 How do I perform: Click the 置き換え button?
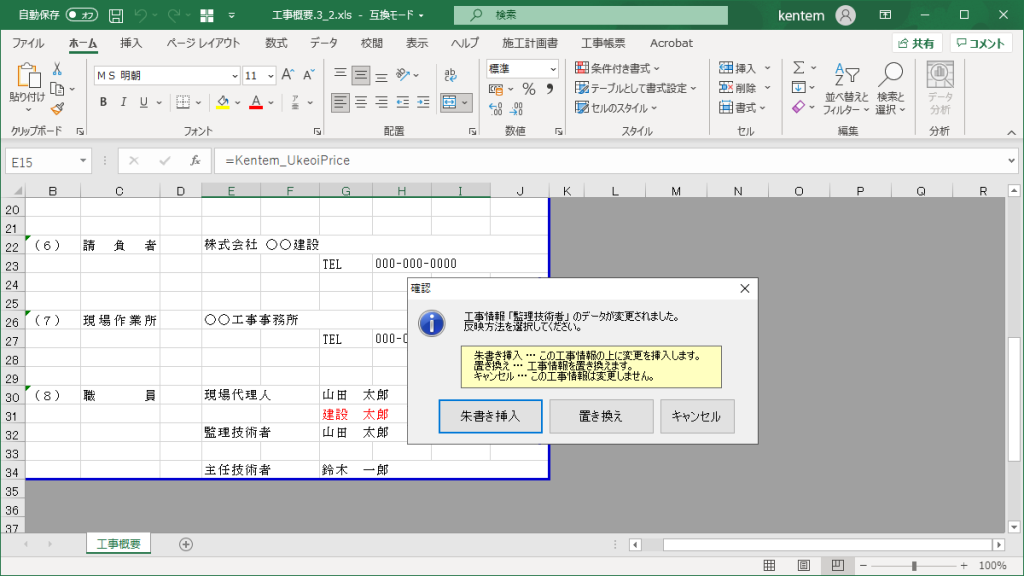coord(601,416)
